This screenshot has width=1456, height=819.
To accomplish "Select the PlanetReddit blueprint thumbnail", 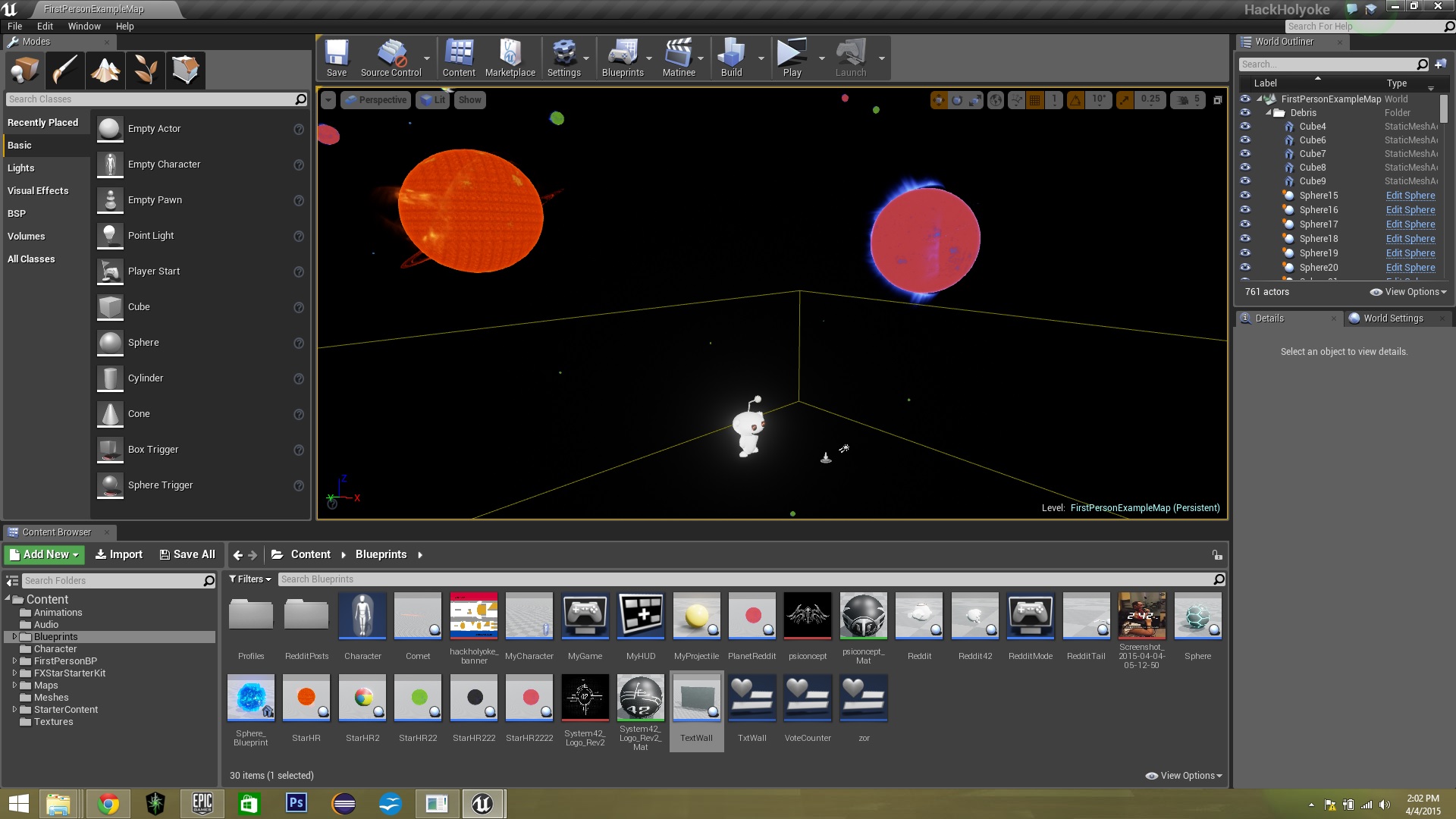I will coord(752,616).
